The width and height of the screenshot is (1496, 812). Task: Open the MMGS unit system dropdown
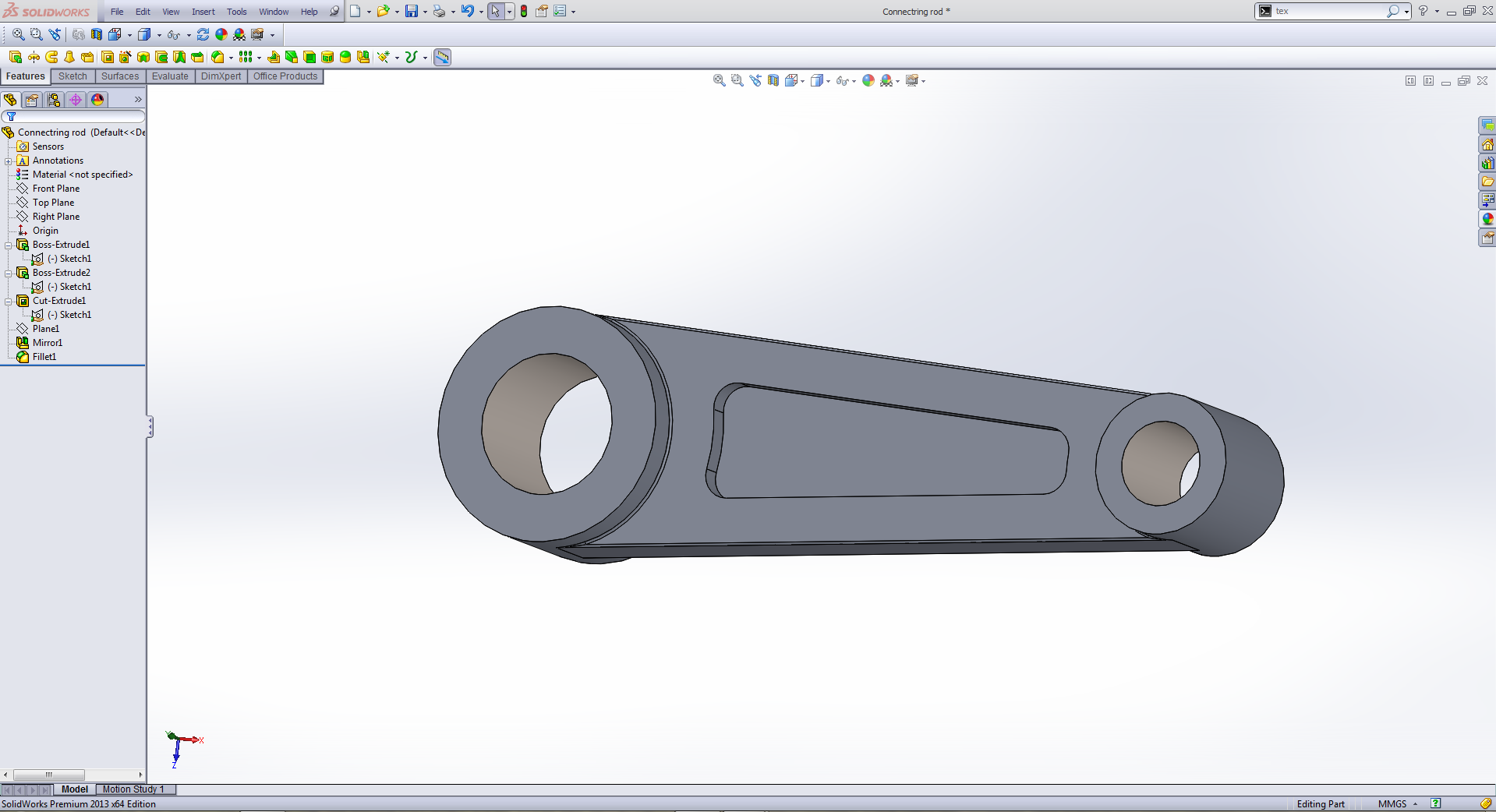pyautogui.click(x=1397, y=803)
